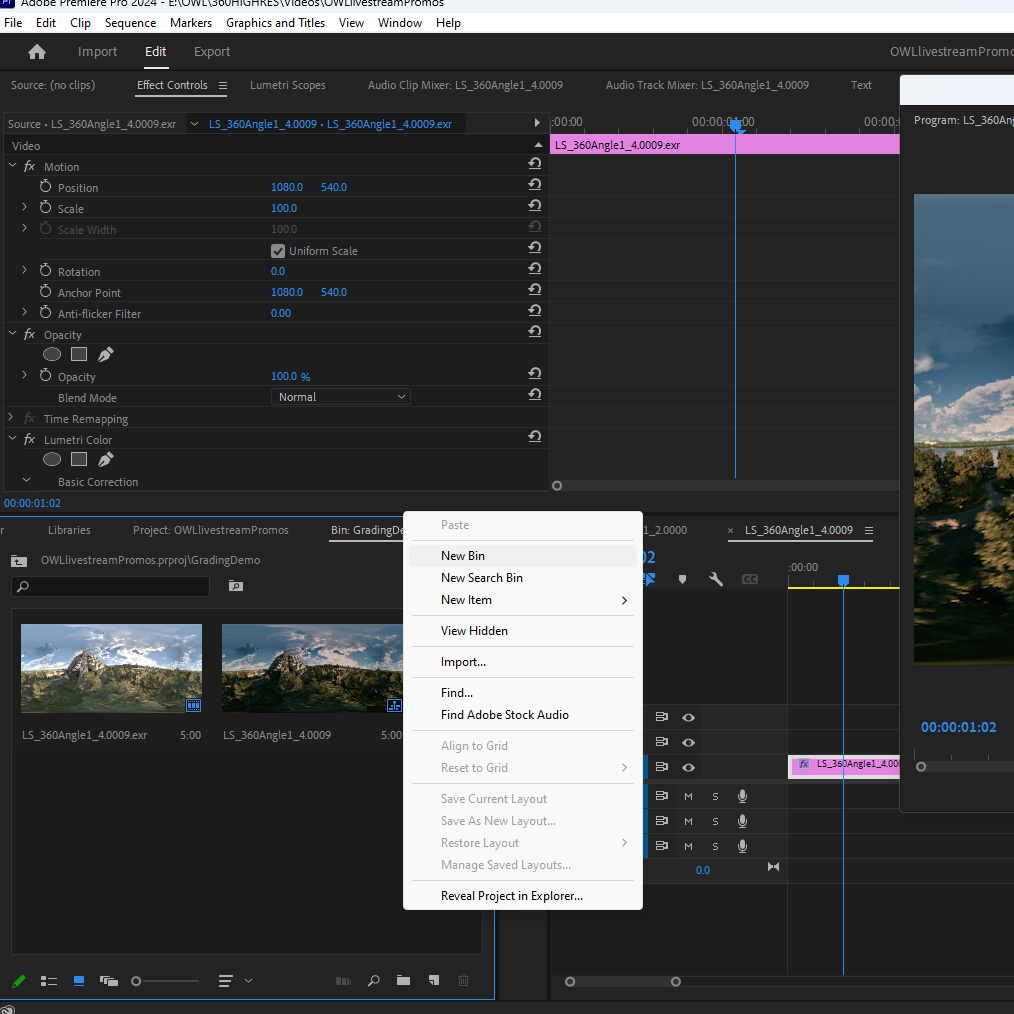Expand the Anti-flicker Filter property
This screenshot has width=1014, height=1014.
pos(25,312)
